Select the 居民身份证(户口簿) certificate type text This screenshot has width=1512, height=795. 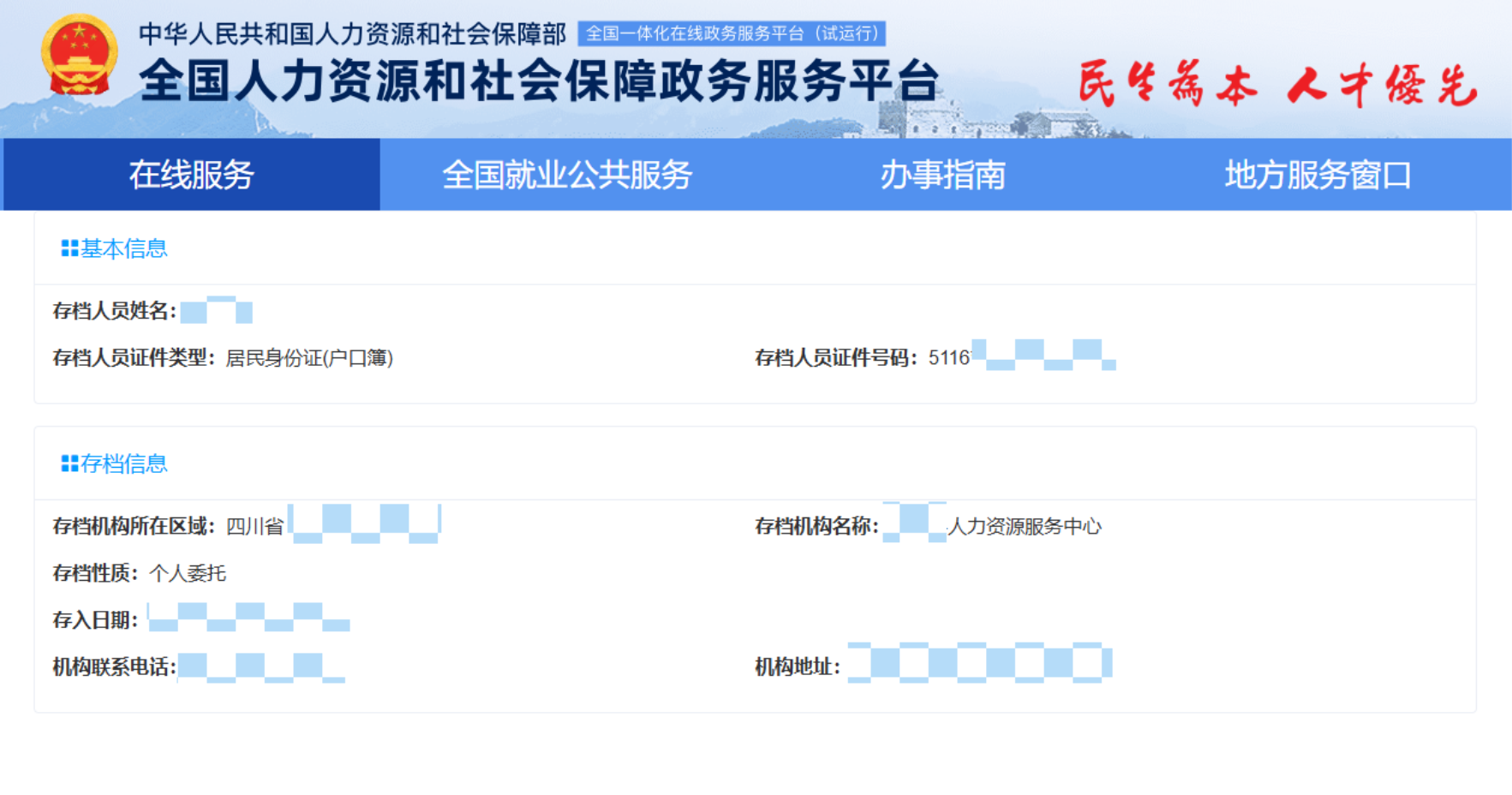[x=309, y=358]
